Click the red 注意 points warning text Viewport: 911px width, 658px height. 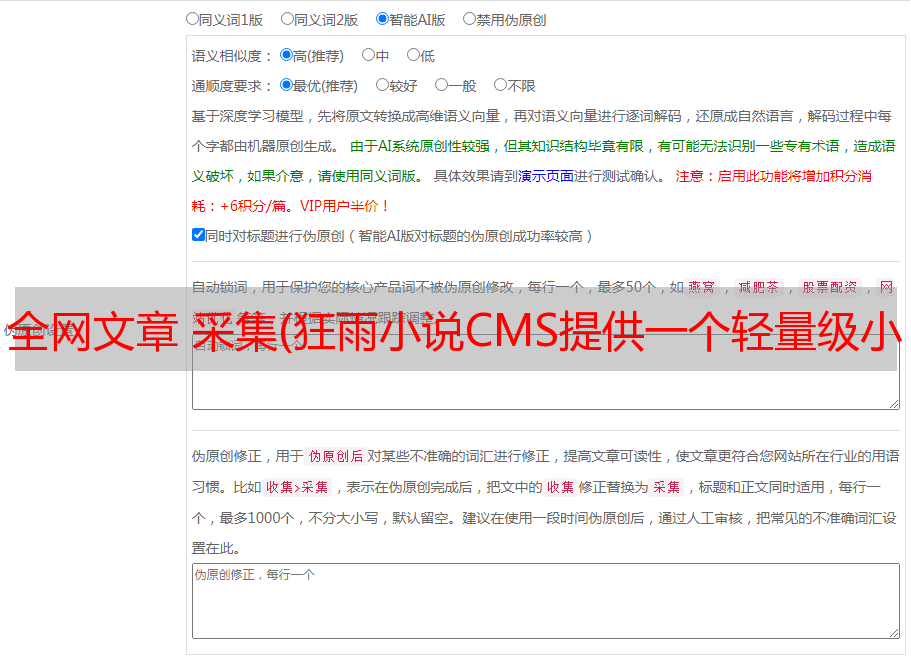point(531,191)
